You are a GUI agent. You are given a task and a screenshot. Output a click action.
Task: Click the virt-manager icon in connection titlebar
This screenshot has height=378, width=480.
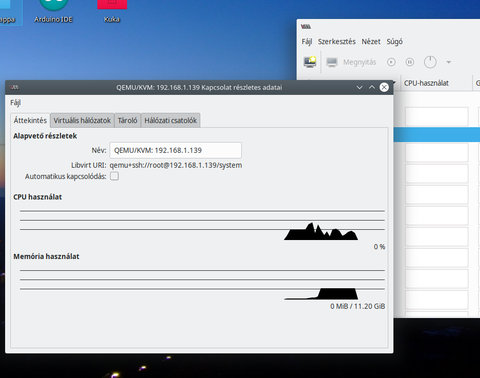point(14,87)
